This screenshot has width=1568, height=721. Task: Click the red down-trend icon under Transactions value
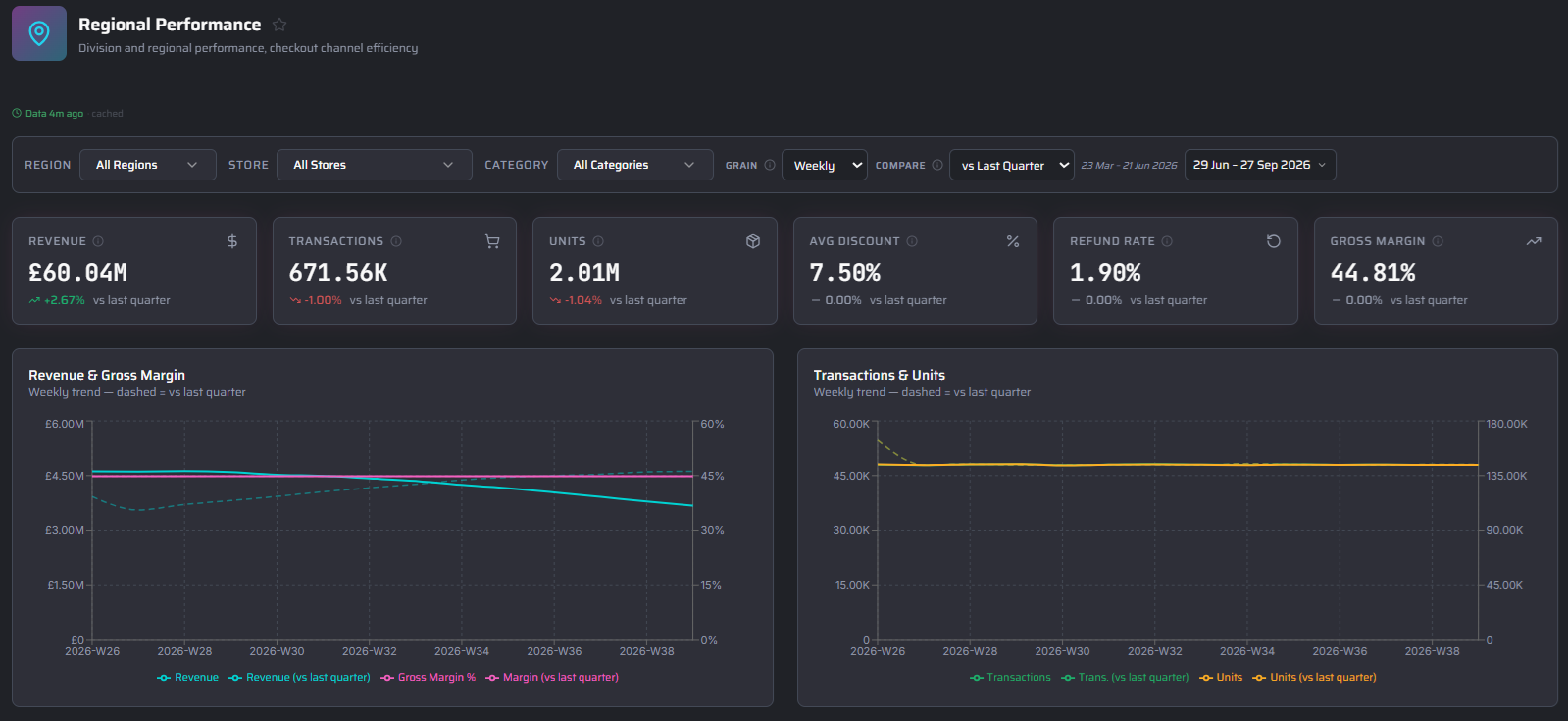coord(294,300)
